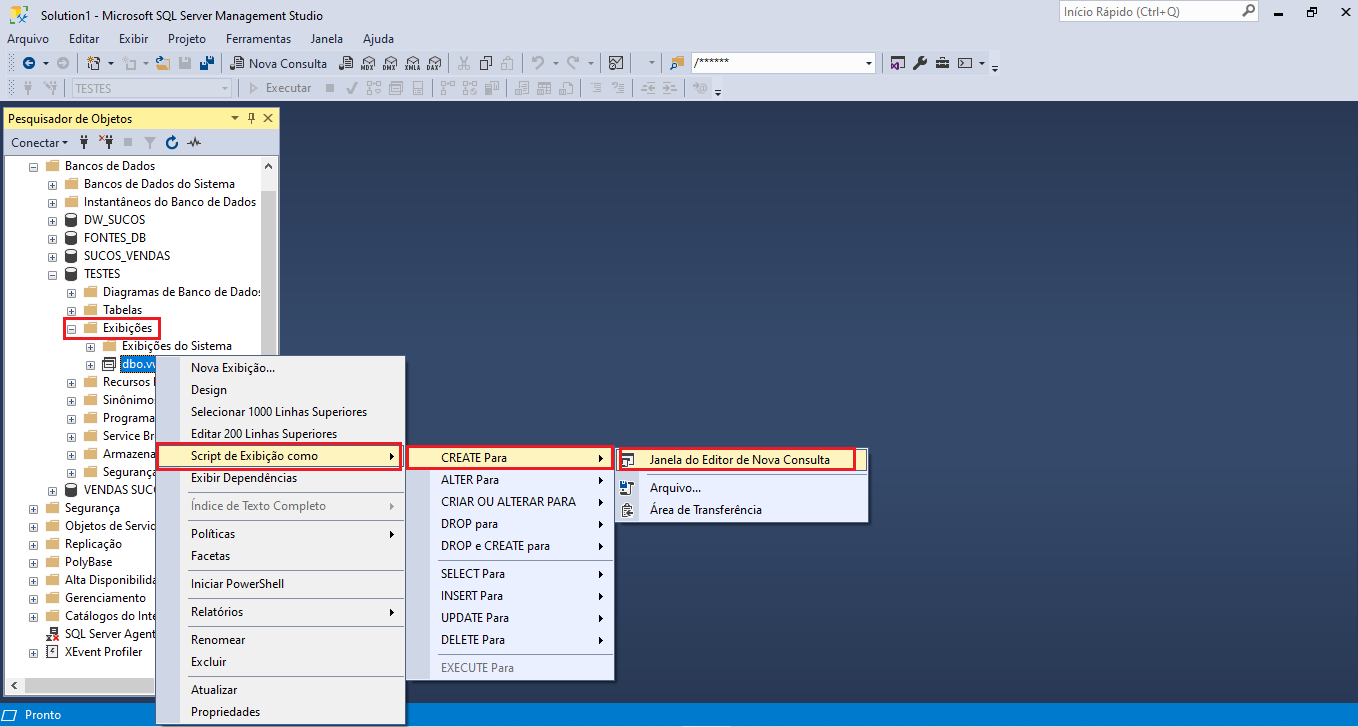Viewport: 1358px width, 727px height.
Task: Click the Filter funnel icon in Object Explorer
Action: point(150,143)
